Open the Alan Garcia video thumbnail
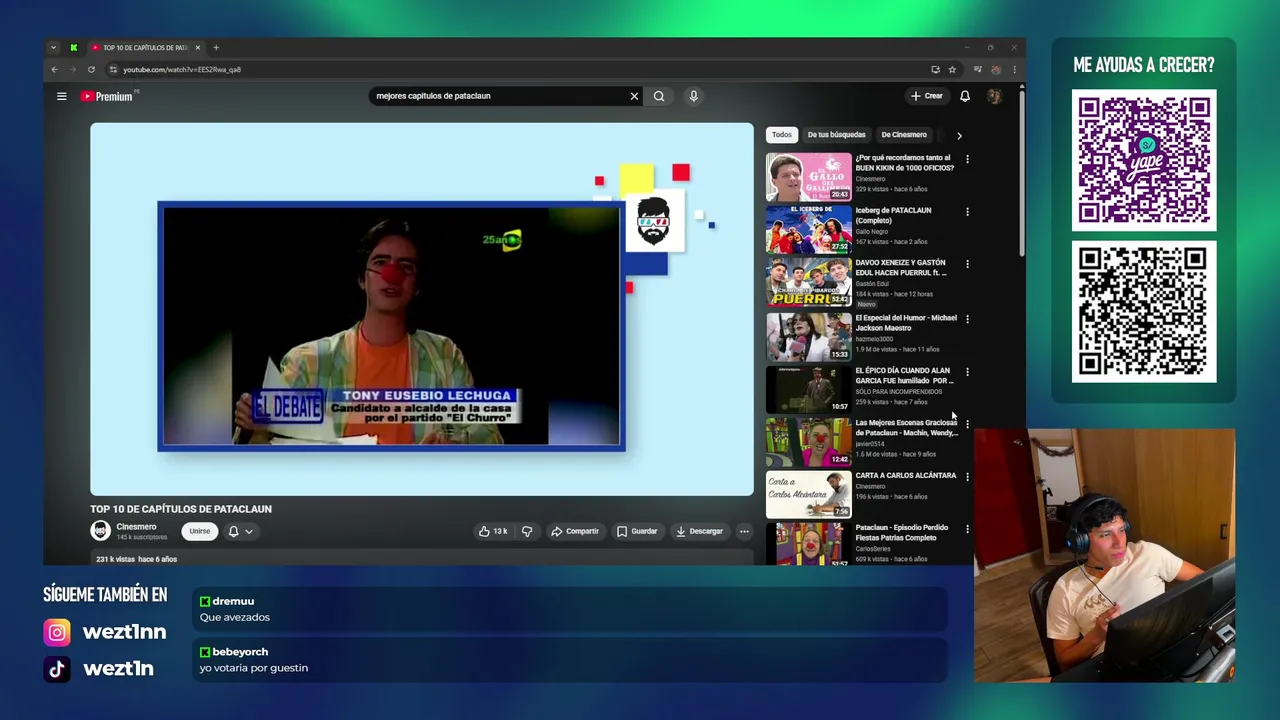Viewport: 1280px width, 720px height. pos(809,389)
